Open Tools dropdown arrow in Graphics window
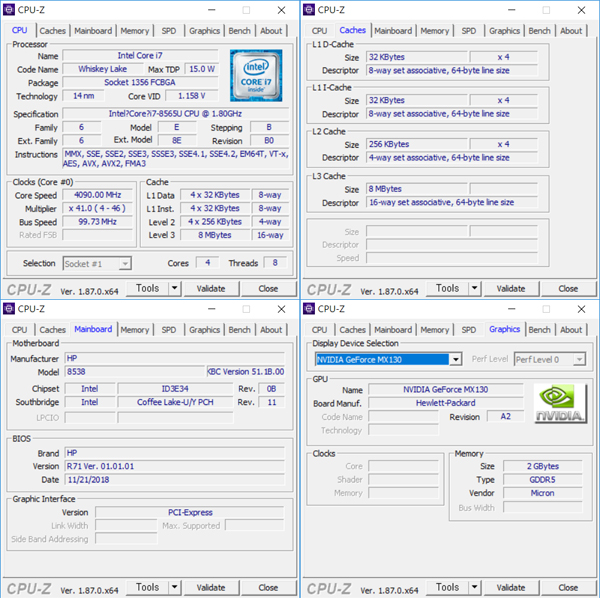Screen dimensions: 600x598 (474, 587)
